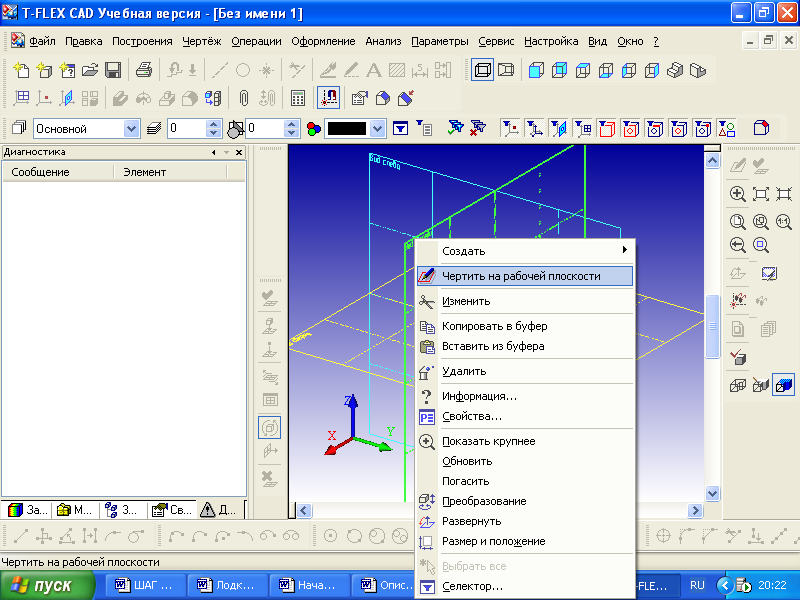The image size is (800, 600).
Task: Click the Элемент column header
Action: coord(170,172)
